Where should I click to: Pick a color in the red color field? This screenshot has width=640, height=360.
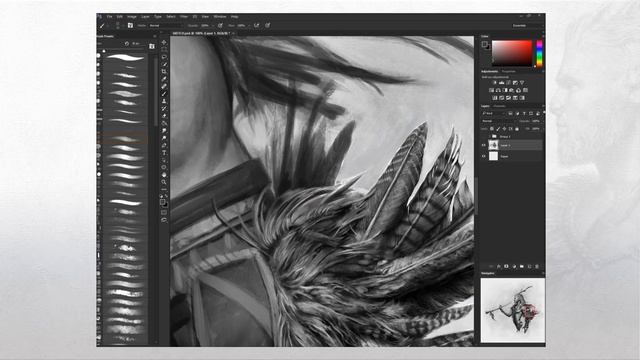click(x=512, y=53)
